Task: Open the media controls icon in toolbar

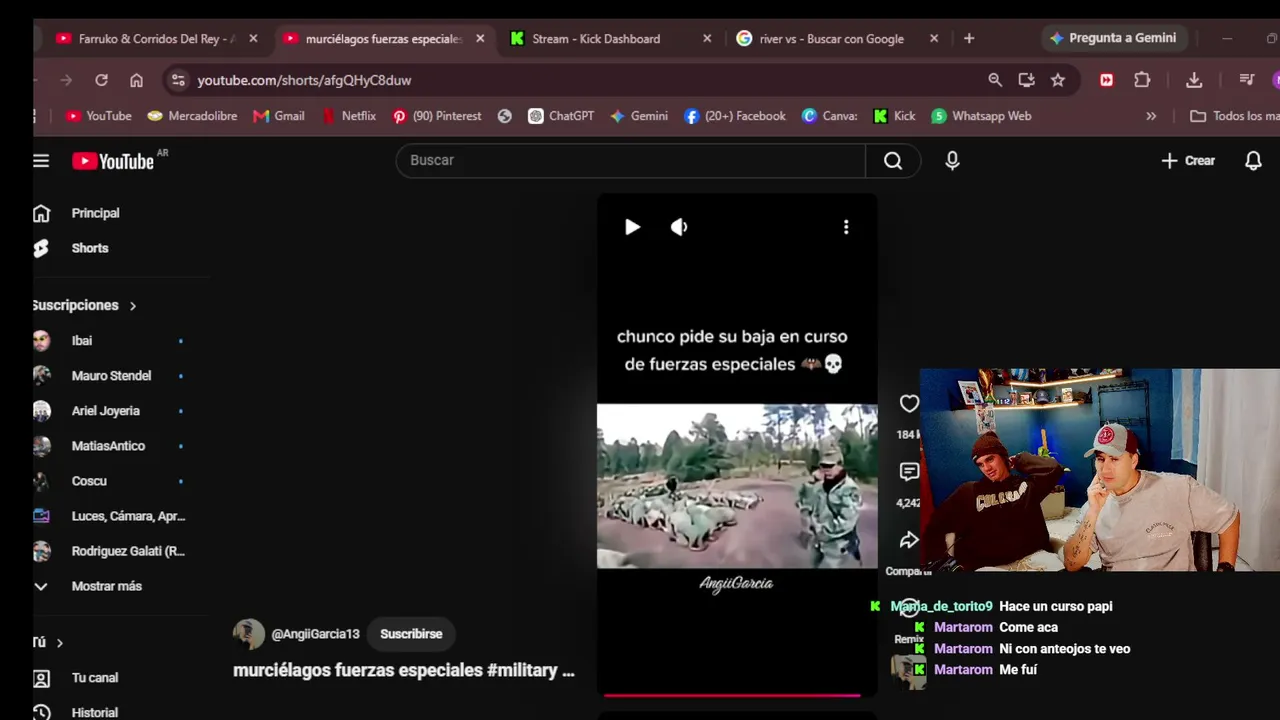Action: click(1246, 80)
